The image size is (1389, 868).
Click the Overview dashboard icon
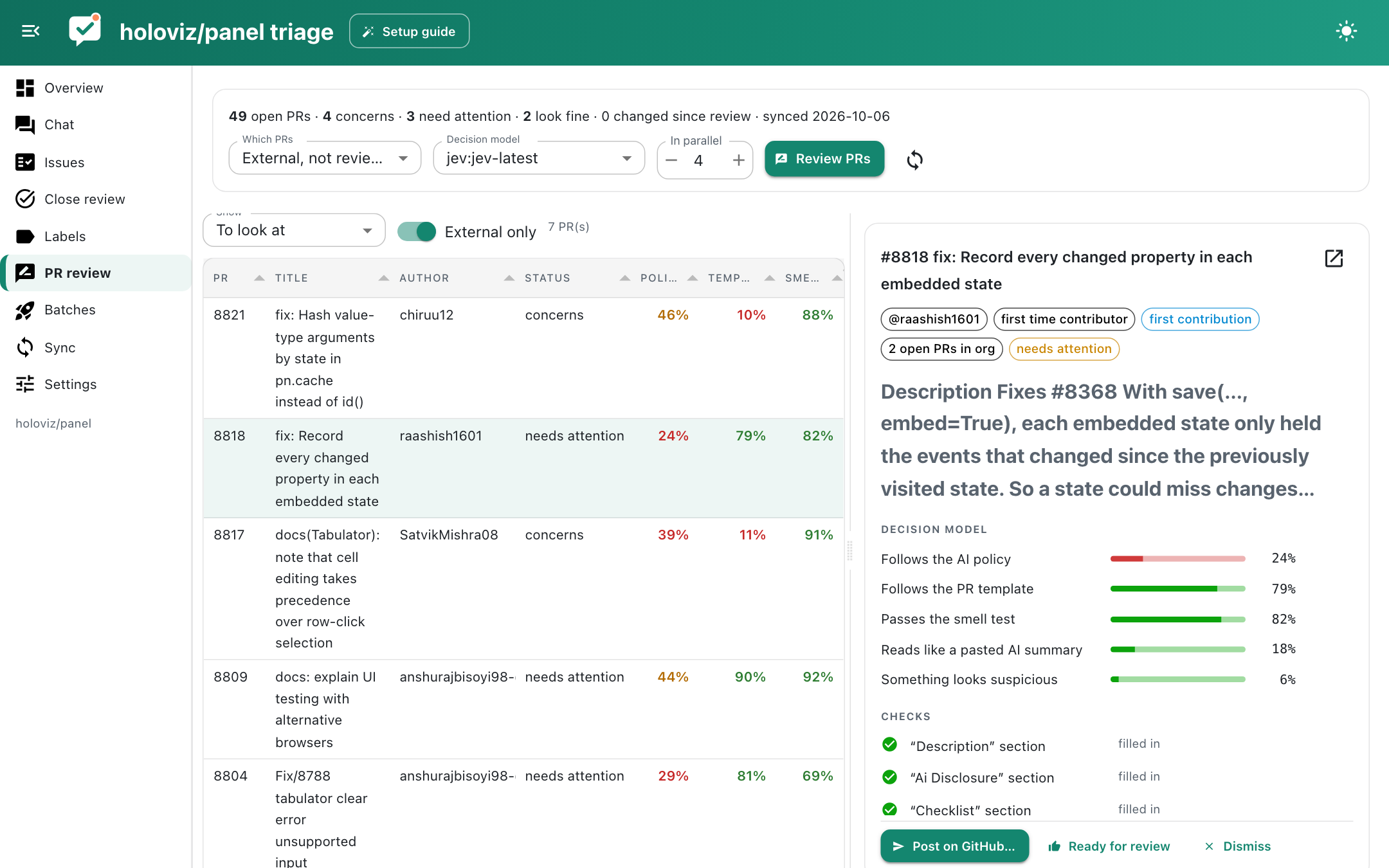25,88
